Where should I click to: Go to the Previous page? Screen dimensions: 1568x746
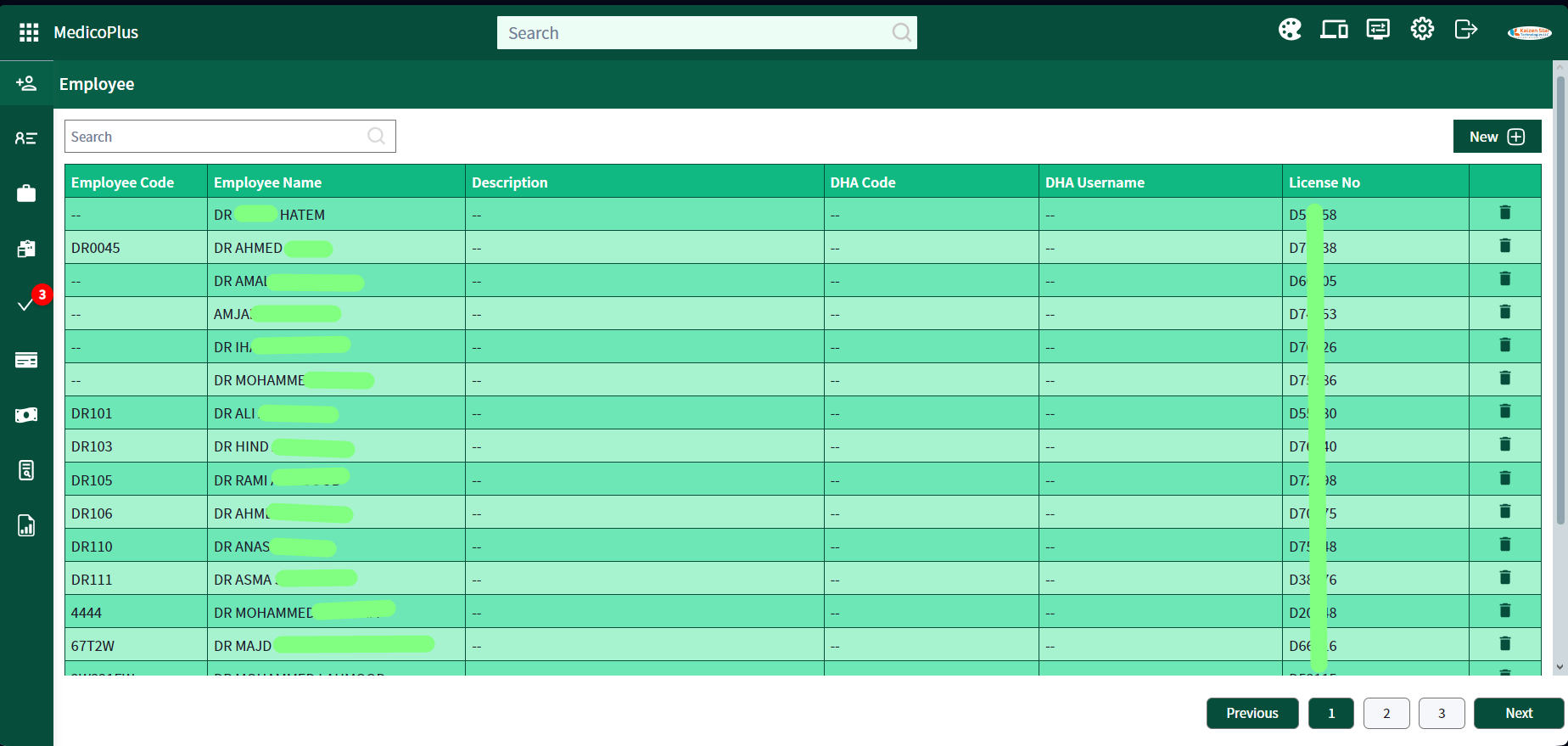[x=1252, y=713]
